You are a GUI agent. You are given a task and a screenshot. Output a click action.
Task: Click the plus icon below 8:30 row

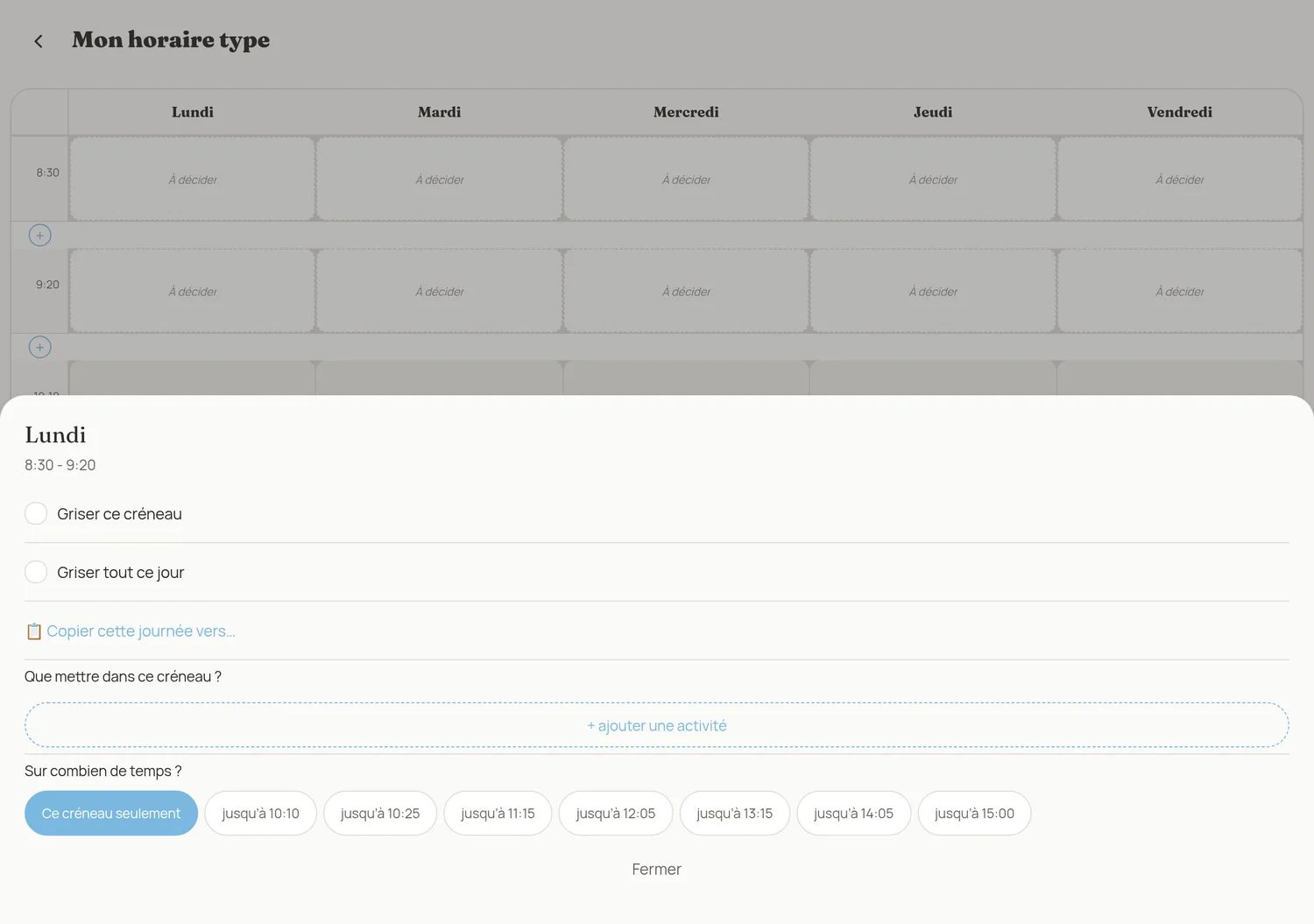[x=39, y=235]
